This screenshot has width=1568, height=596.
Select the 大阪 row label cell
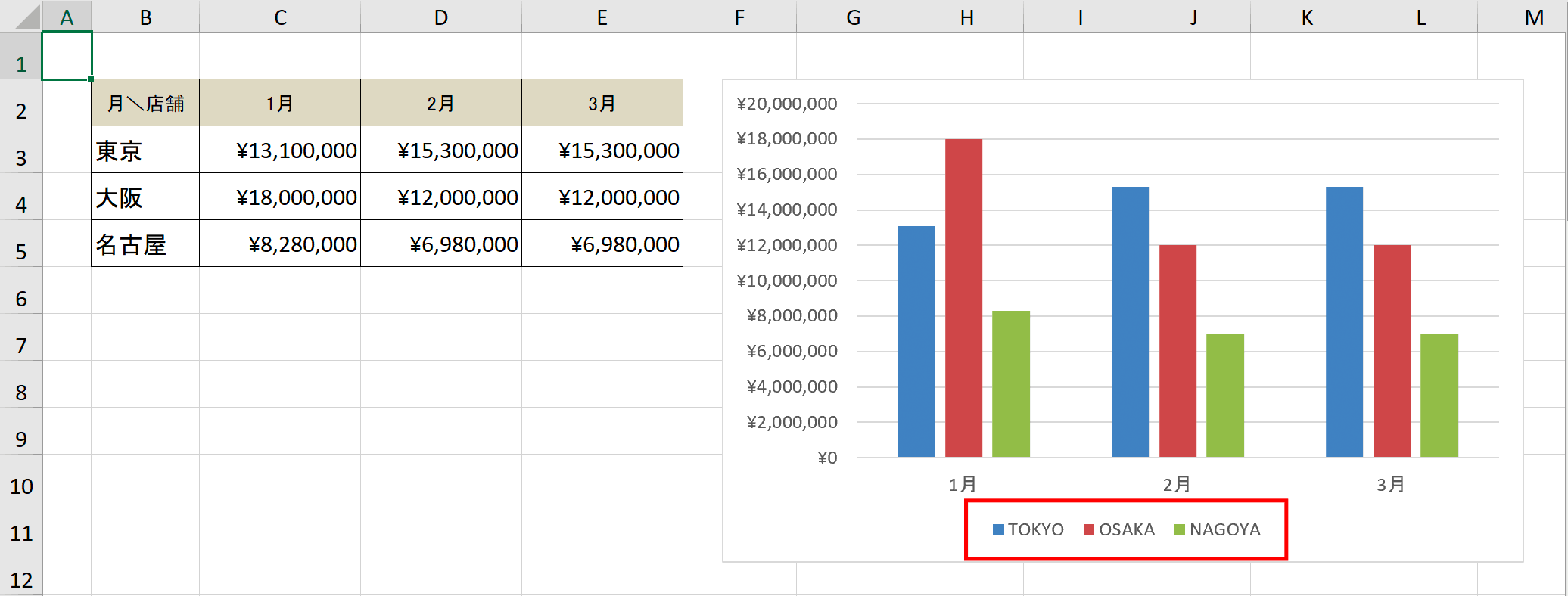click(145, 197)
